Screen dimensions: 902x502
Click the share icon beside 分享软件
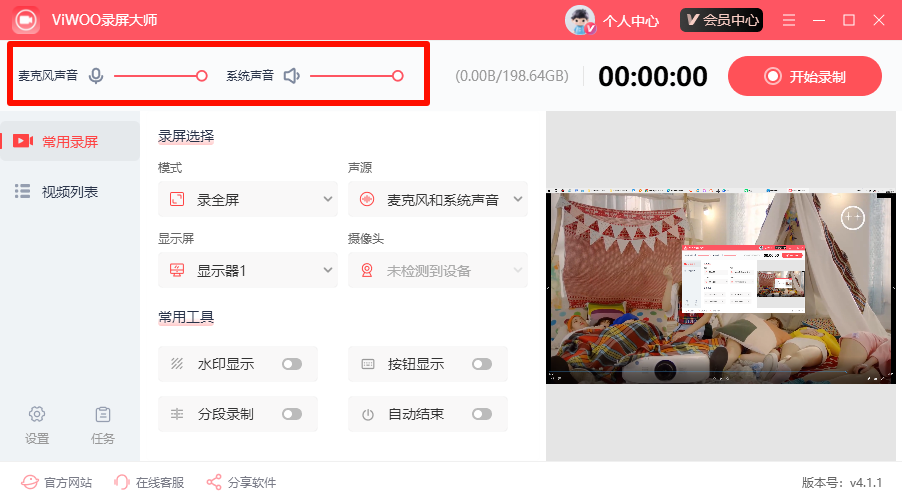[x=214, y=482]
